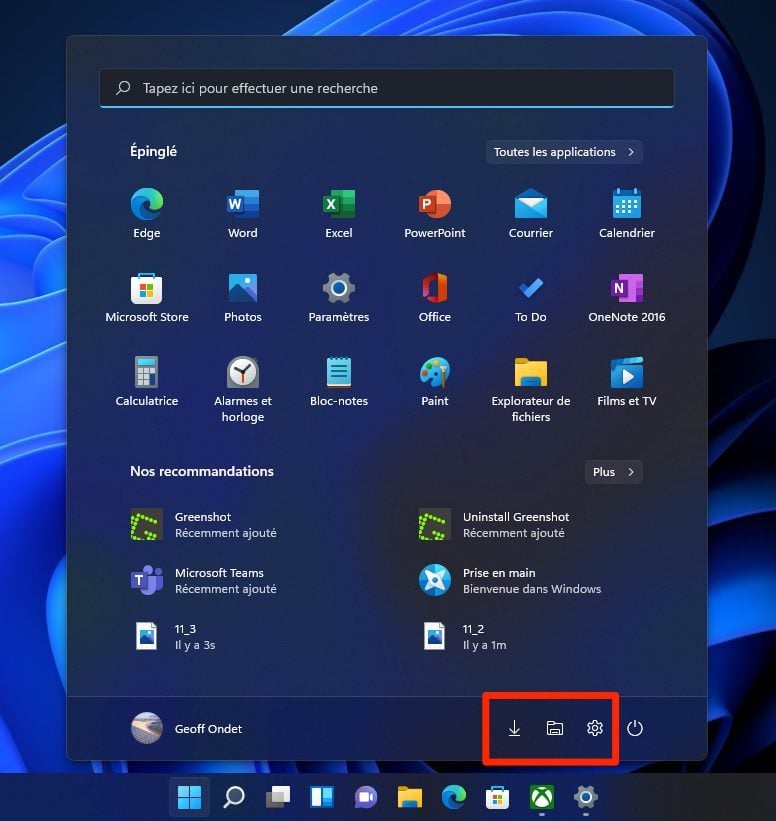The image size is (776, 821).
Task: Open Paramètres from pinned apps
Action: tap(339, 297)
